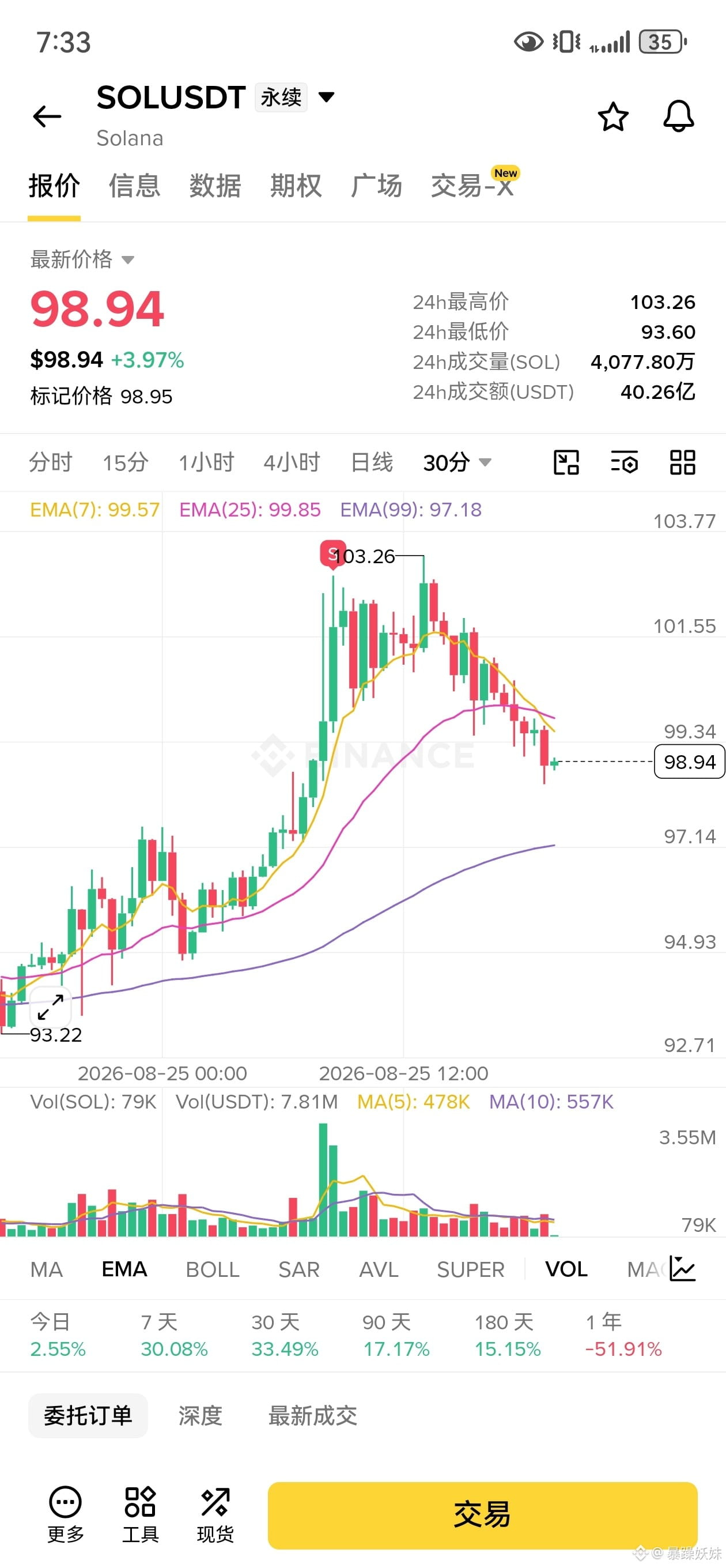The image size is (726, 1568).
Task: Select the 分时 timeframe
Action: click(51, 462)
